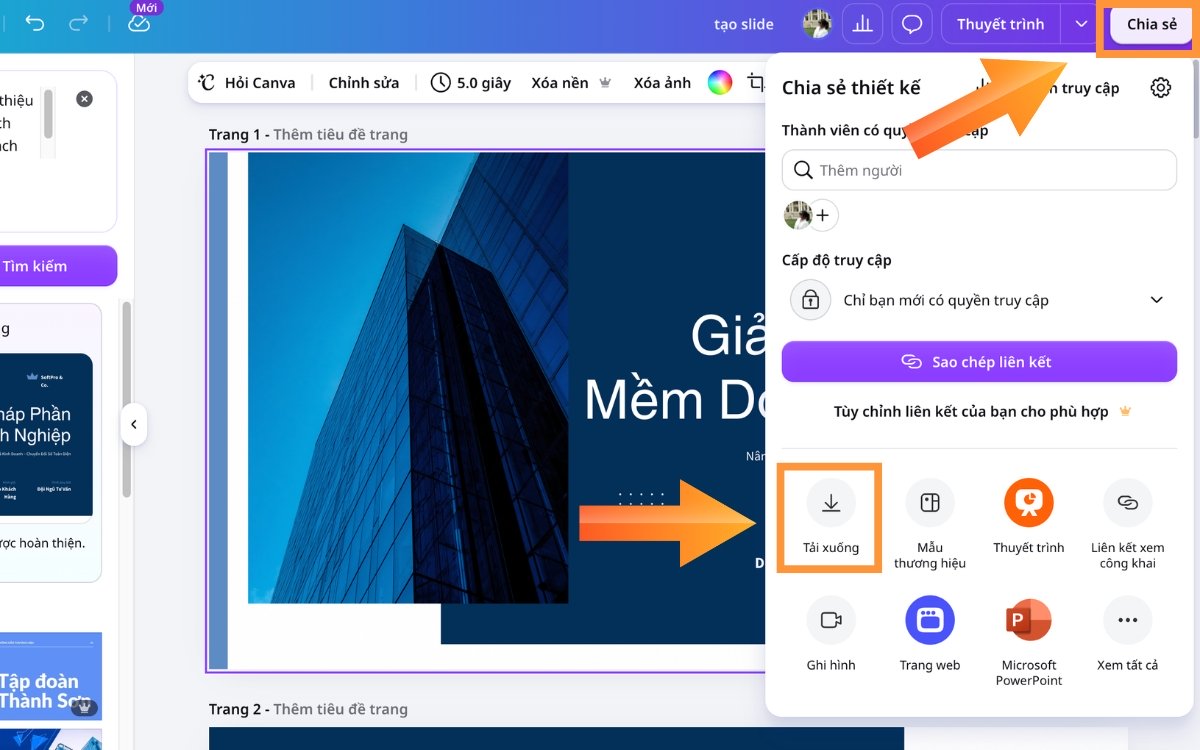Select Xóa nền background remover
The width and height of the screenshot is (1200, 750).
571,83
